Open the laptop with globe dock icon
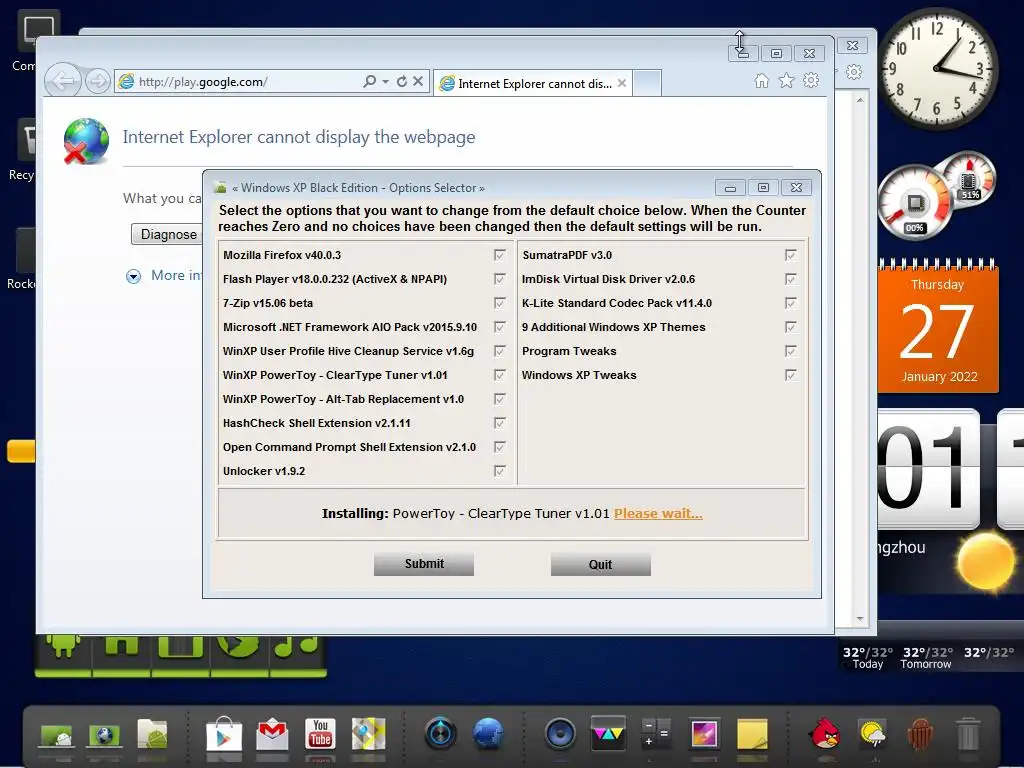This screenshot has width=1024, height=768. (104, 735)
